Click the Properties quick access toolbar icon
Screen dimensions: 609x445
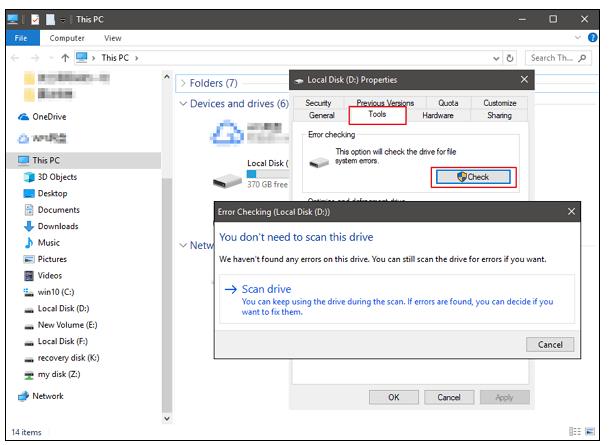(x=35, y=19)
